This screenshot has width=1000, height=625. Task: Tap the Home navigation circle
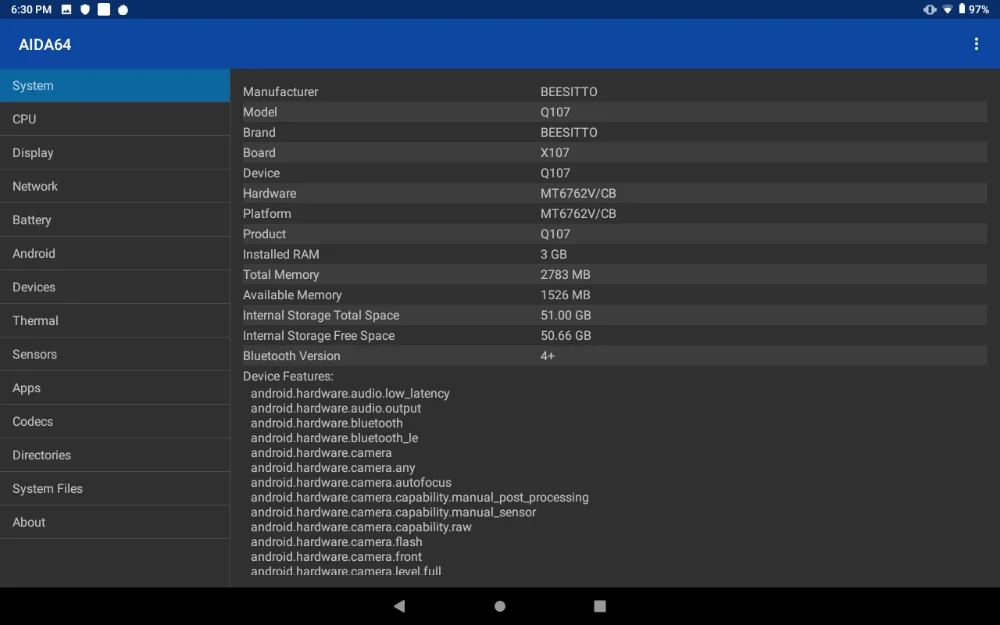pyautogui.click(x=499, y=605)
